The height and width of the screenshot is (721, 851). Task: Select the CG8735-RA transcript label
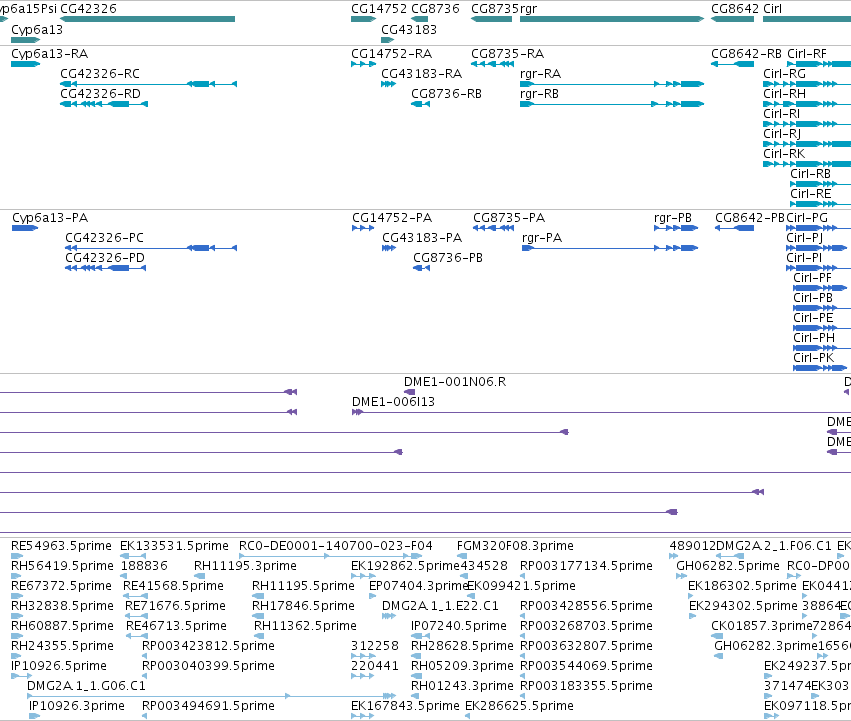coord(507,54)
